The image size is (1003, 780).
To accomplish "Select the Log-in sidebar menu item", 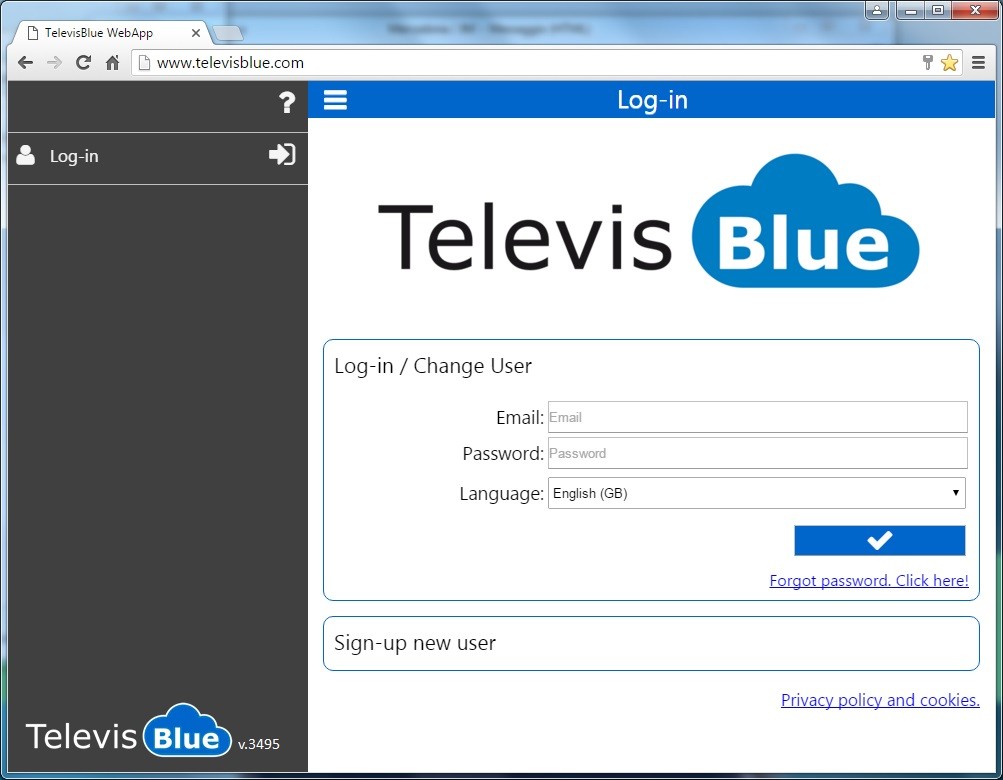I will pos(158,158).
